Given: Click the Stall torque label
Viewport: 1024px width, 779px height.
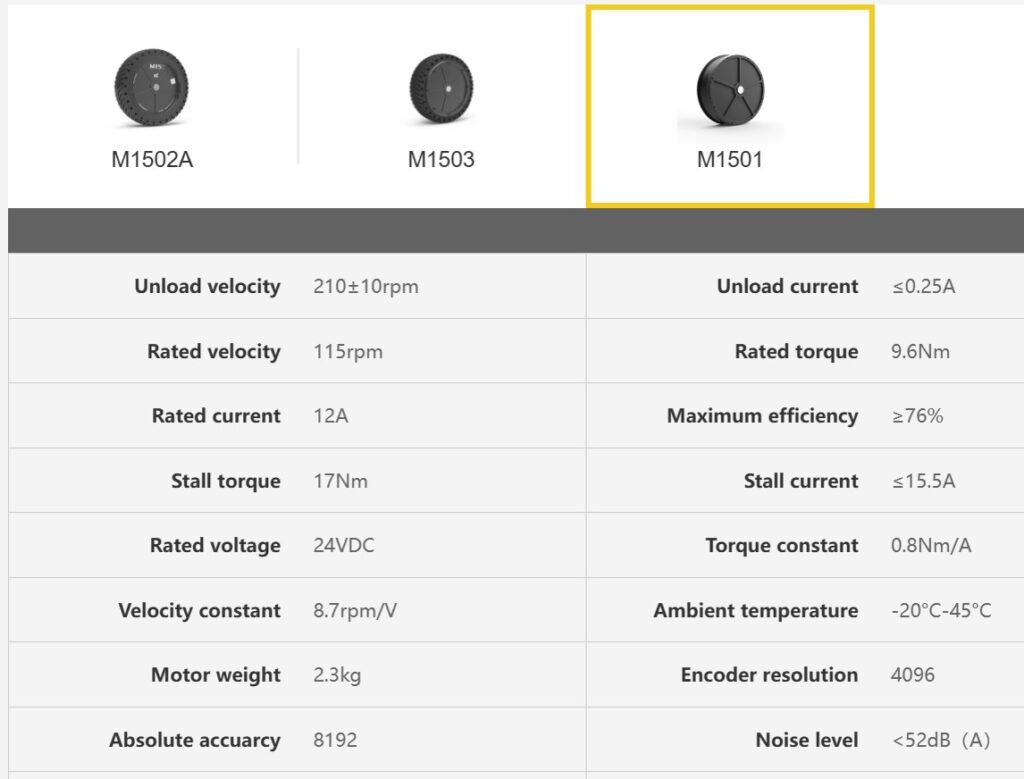Looking at the screenshot, I should (x=225, y=481).
